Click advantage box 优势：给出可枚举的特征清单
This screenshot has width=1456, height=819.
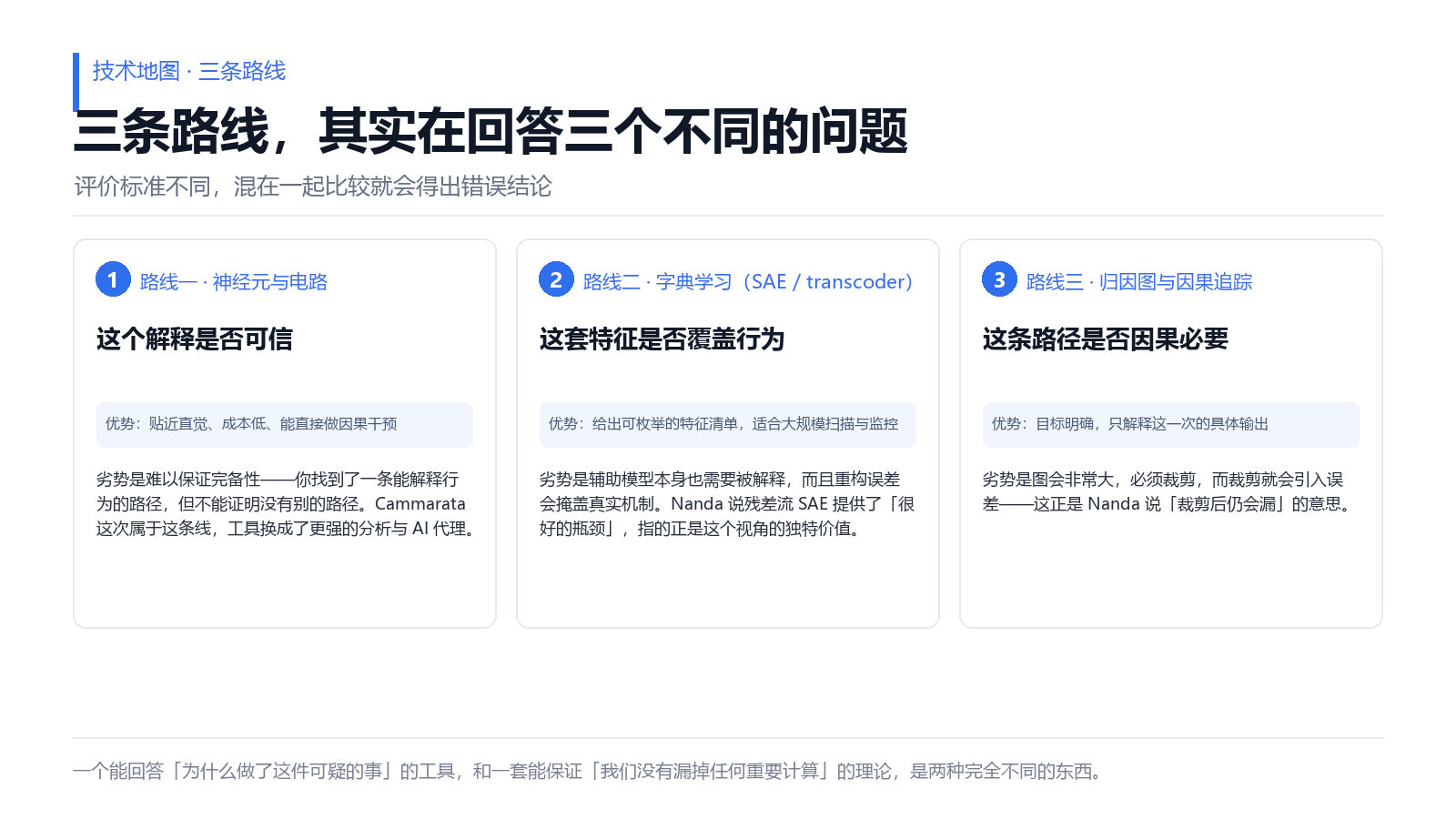click(x=728, y=424)
